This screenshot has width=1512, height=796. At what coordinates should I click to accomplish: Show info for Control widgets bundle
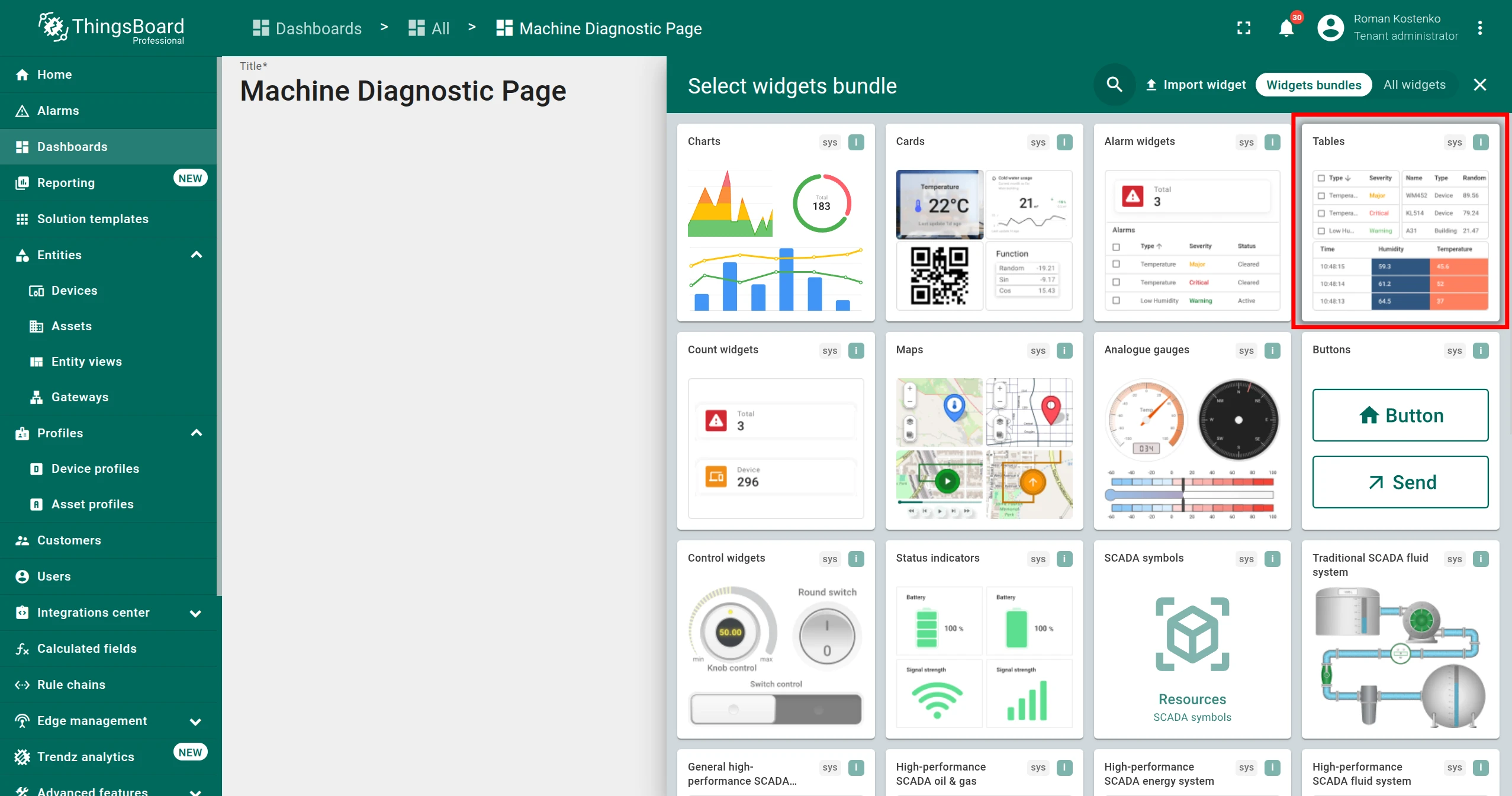856,559
